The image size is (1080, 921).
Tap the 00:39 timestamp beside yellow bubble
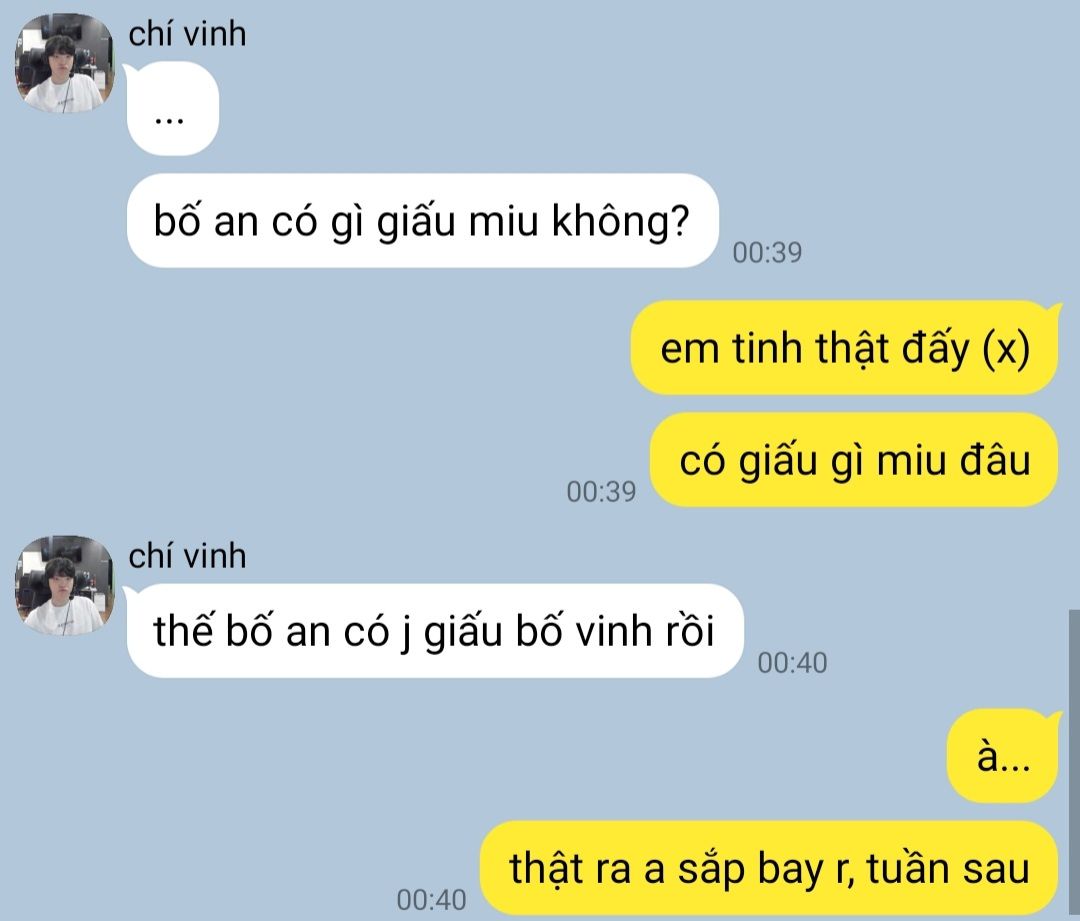point(601,492)
